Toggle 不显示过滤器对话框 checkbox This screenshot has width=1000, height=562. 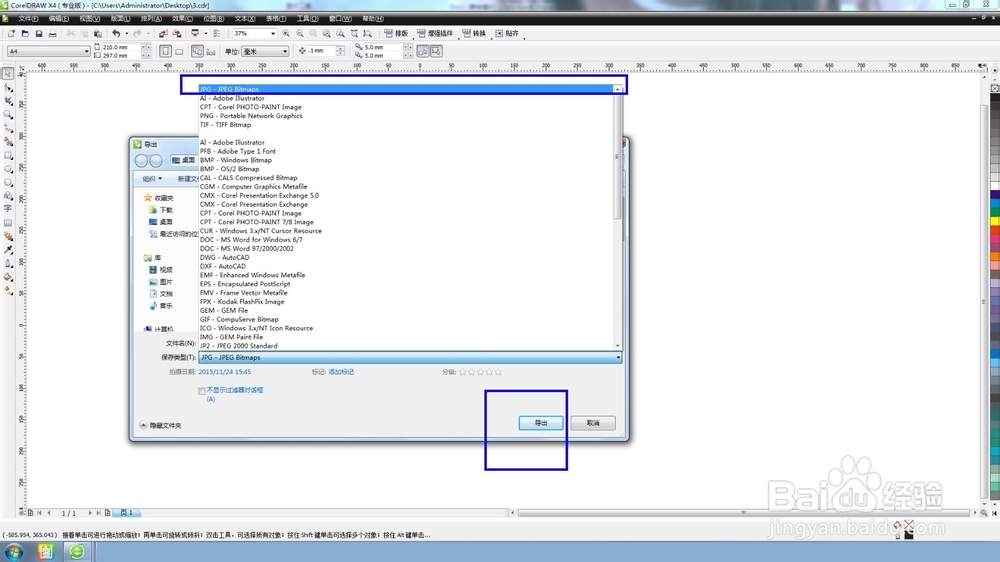pos(202,391)
